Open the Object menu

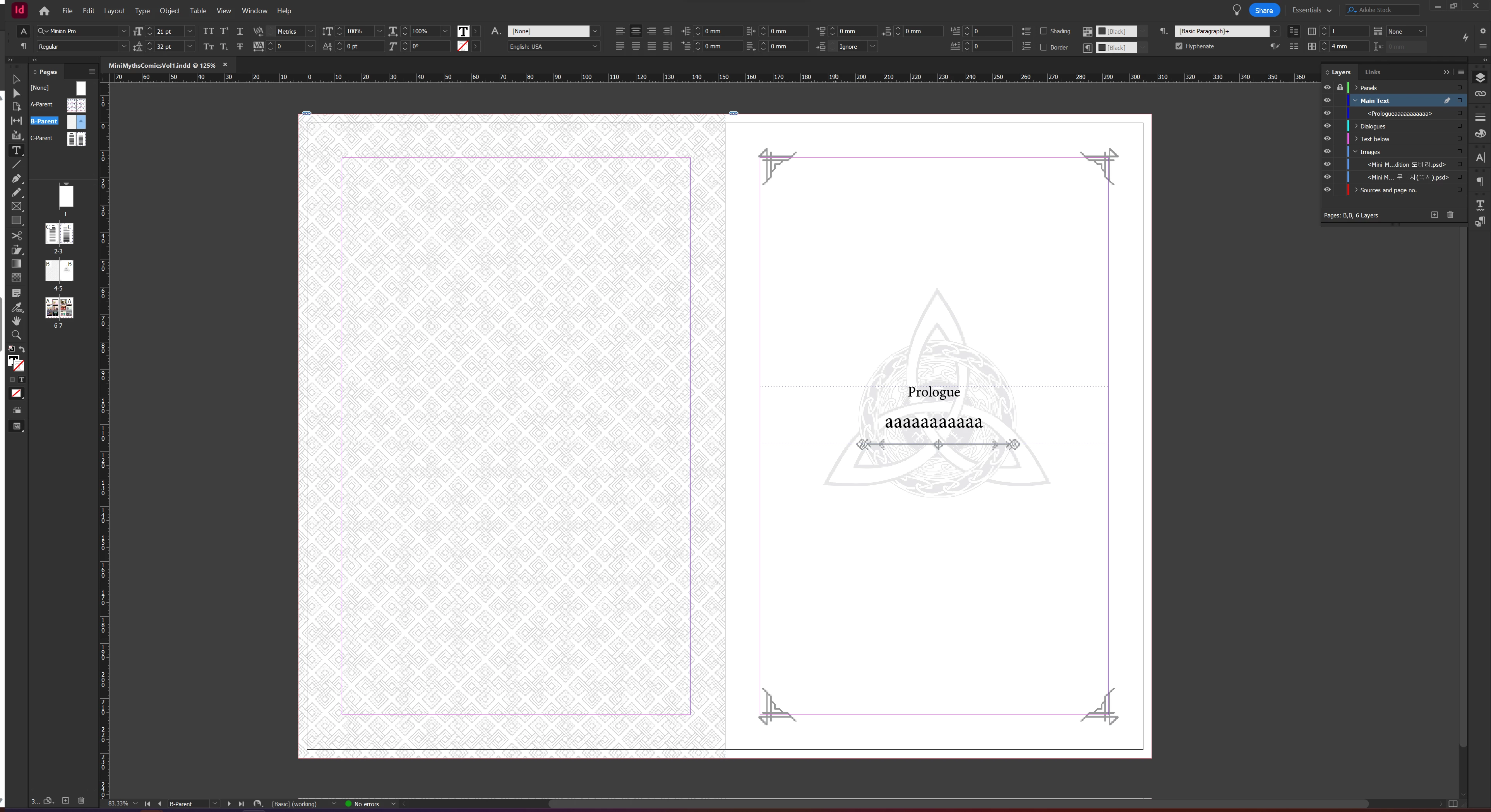click(170, 10)
